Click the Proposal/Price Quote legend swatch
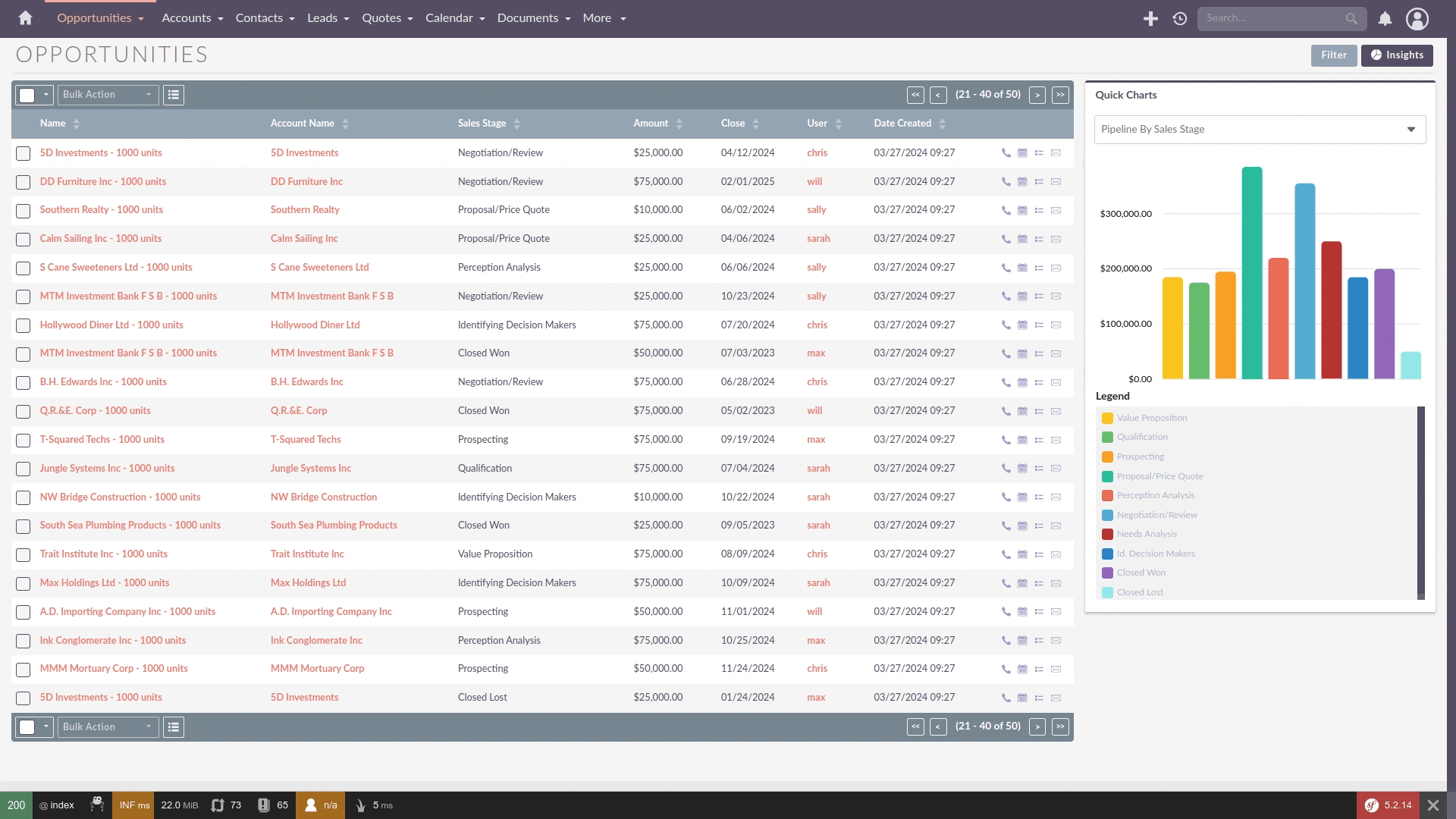The image size is (1456, 819). (1107, 476)
